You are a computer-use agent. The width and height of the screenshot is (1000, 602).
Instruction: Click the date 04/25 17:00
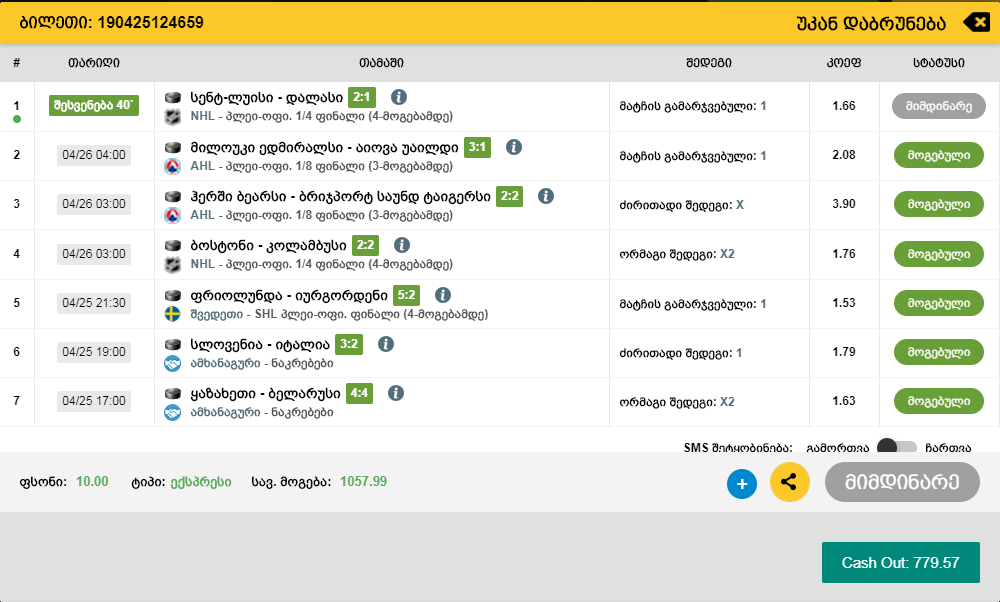click(x=94, y=401)
